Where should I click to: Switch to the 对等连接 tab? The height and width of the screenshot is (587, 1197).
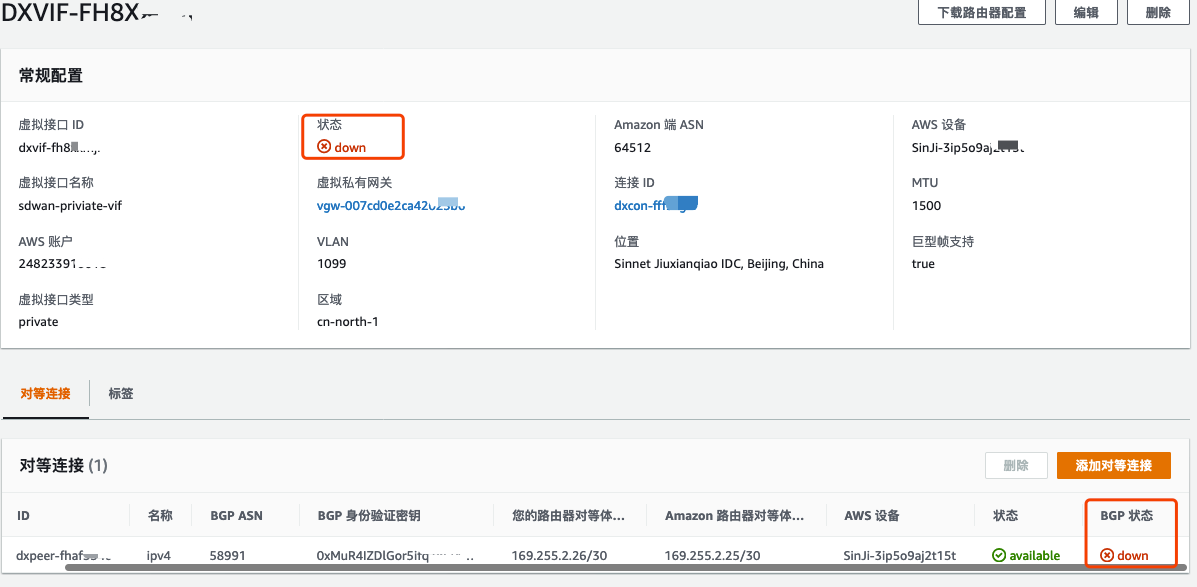click(x=45, y=393)
